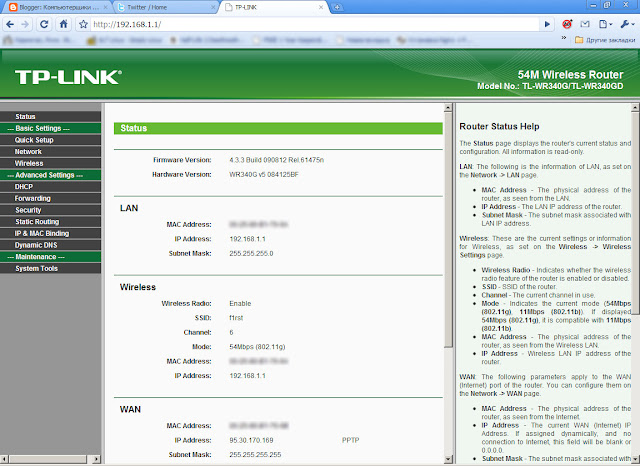The width and height of the screenshot is (640, 466).
Task: Select the TP-LINK tab
Action: [273, 7]
